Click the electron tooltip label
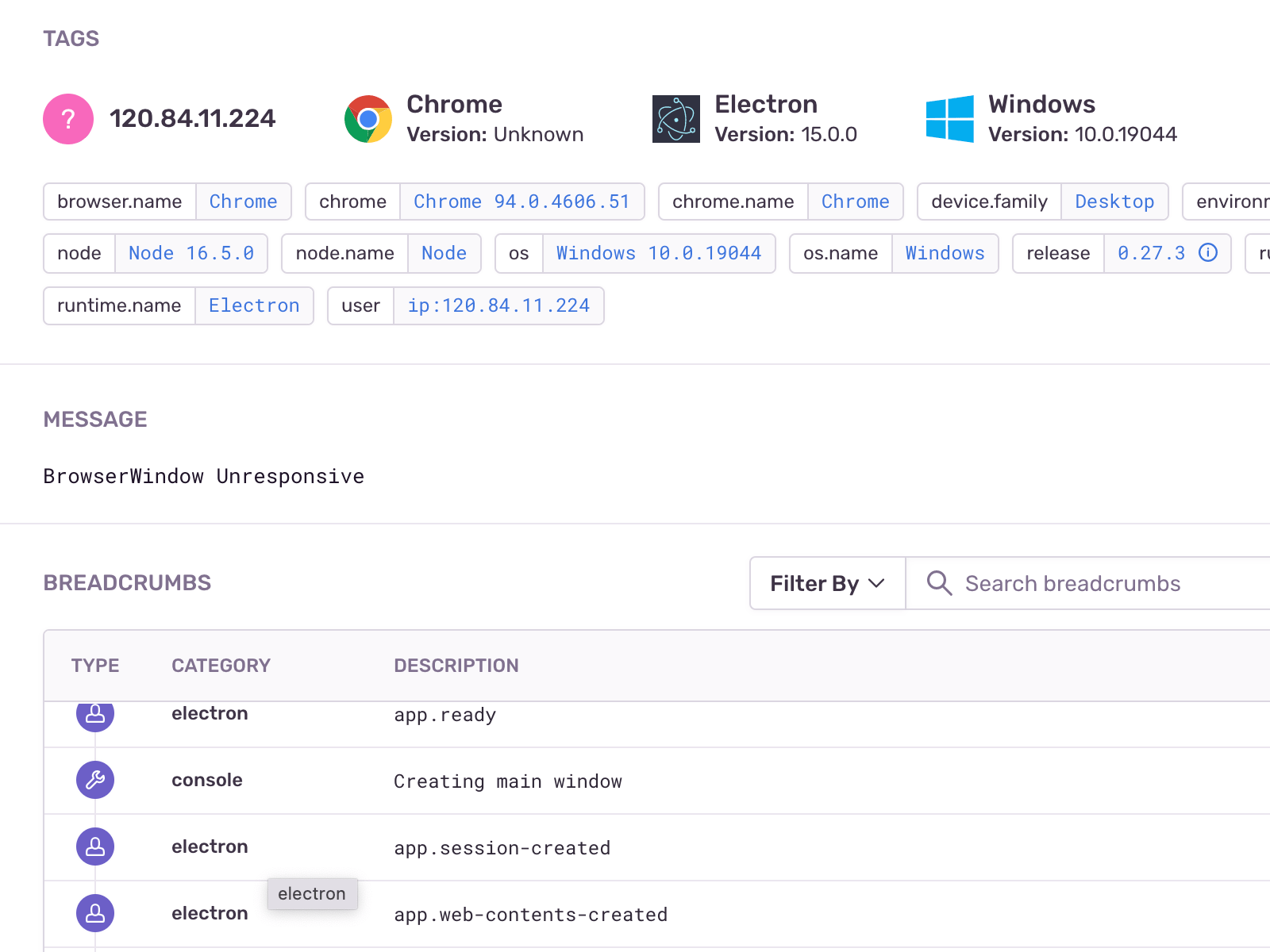 click(x=312, y=893)
